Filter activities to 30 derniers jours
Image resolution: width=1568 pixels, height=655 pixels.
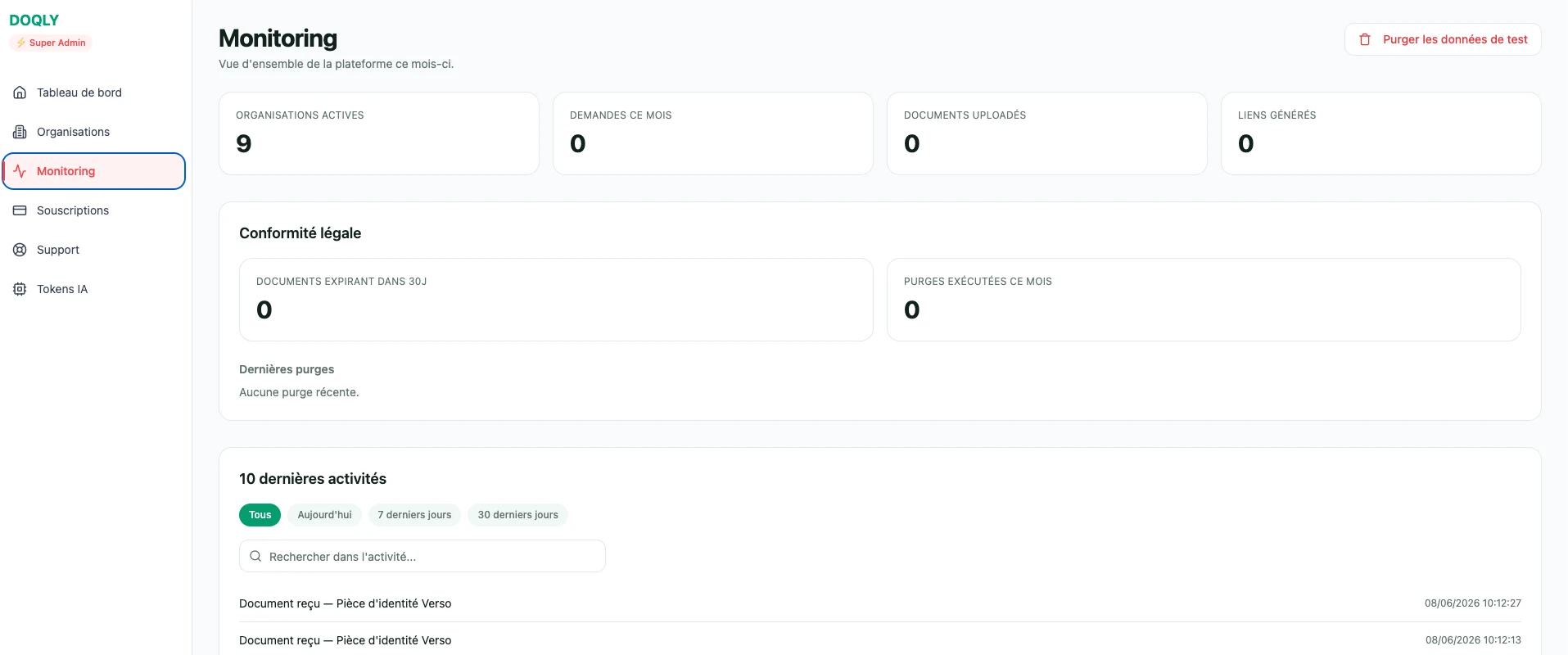tap(517, 515)
